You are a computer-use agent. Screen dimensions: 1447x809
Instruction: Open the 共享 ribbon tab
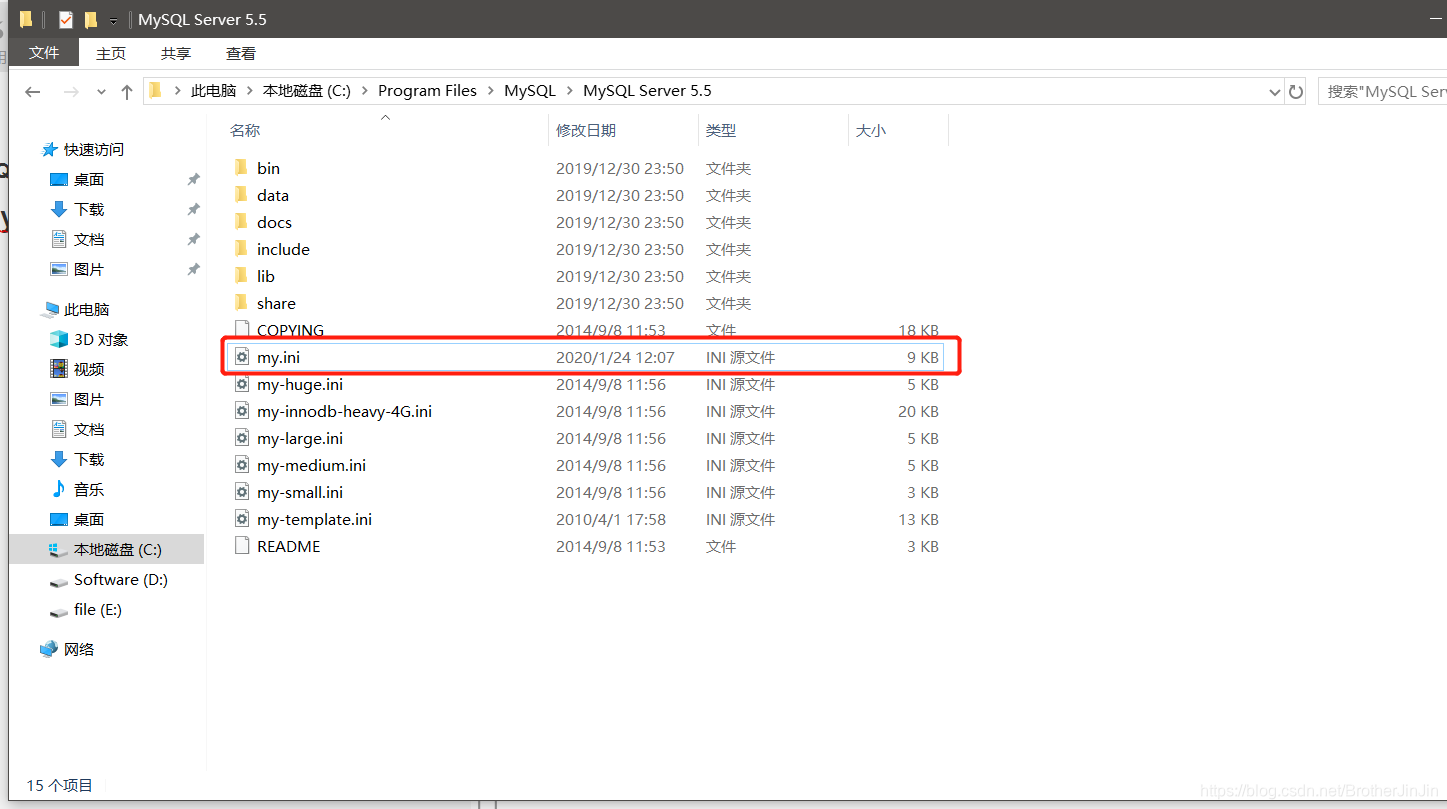pos(176,54)
